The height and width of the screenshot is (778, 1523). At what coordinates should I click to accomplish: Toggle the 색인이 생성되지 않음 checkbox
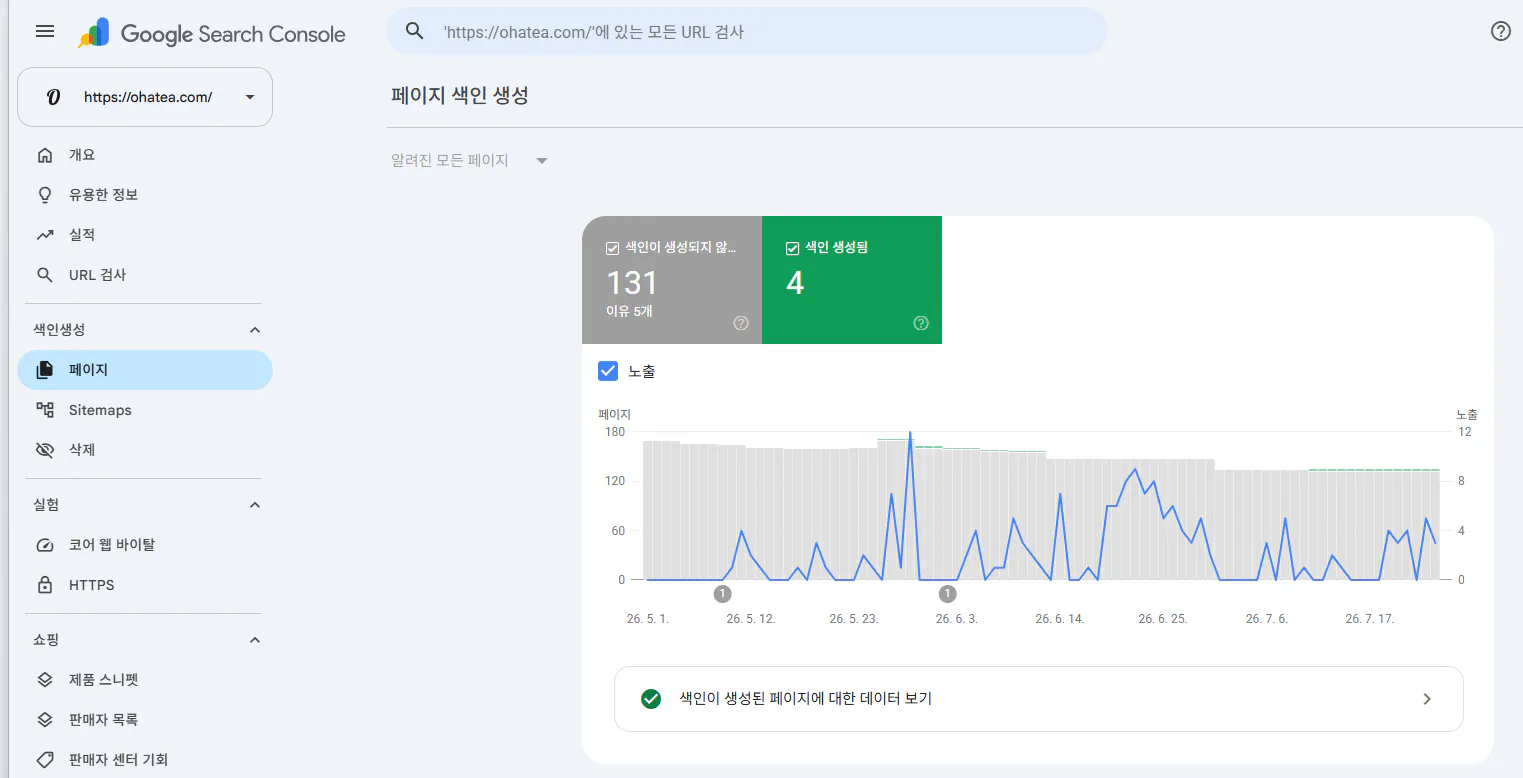[x=613, y=248]
